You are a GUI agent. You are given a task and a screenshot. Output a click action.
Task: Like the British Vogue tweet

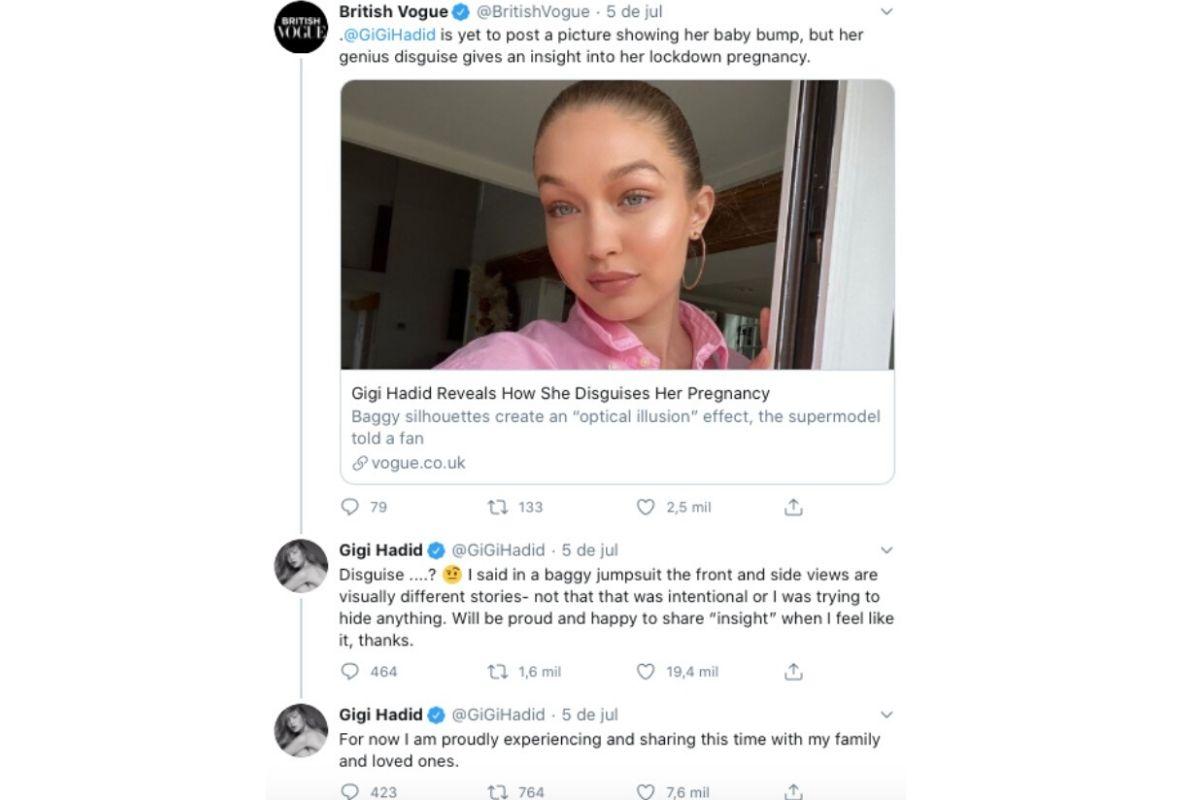point(646,507)
